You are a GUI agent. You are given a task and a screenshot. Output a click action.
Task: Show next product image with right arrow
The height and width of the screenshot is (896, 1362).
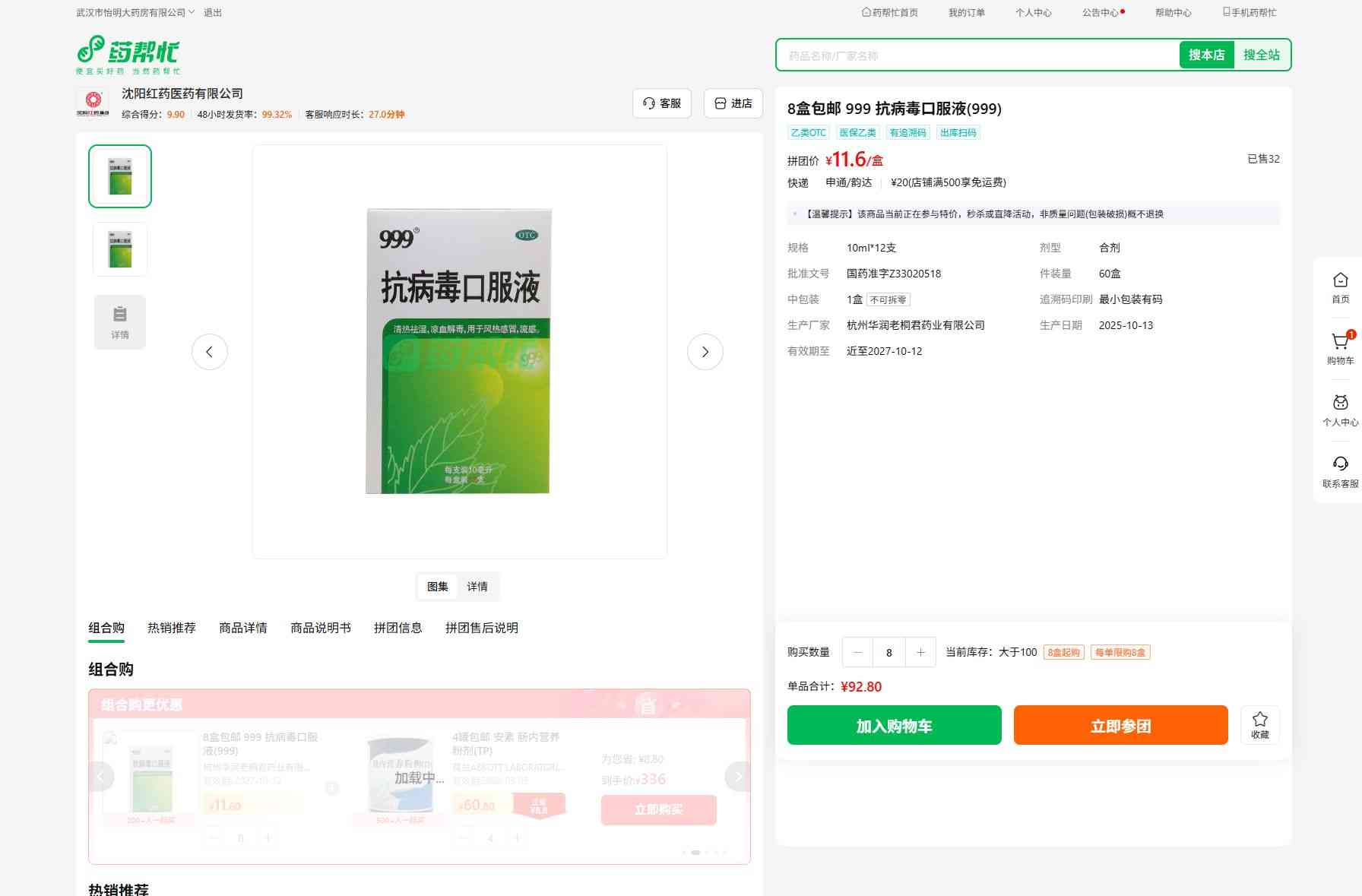(x=705, y=352)
